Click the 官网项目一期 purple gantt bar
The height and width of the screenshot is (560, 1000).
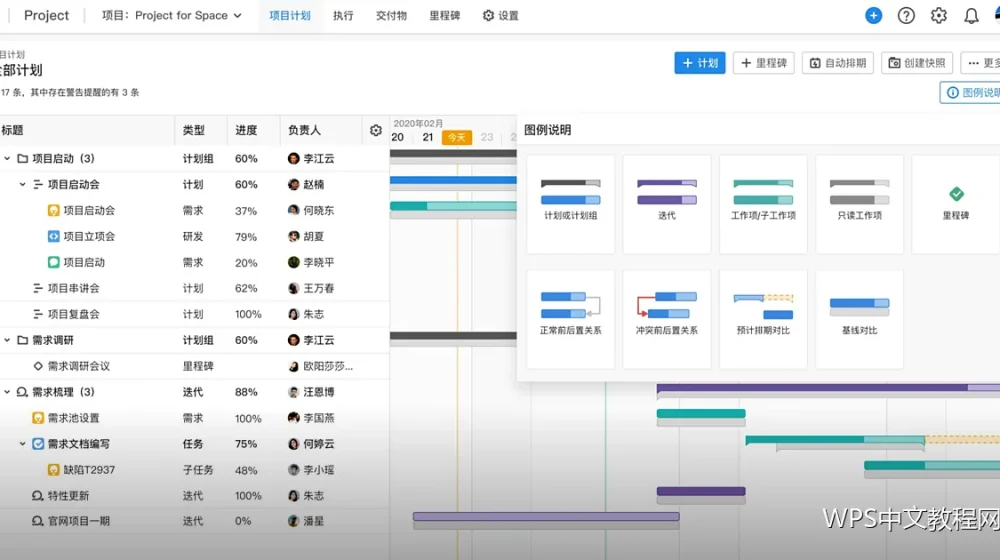point(546,517)
